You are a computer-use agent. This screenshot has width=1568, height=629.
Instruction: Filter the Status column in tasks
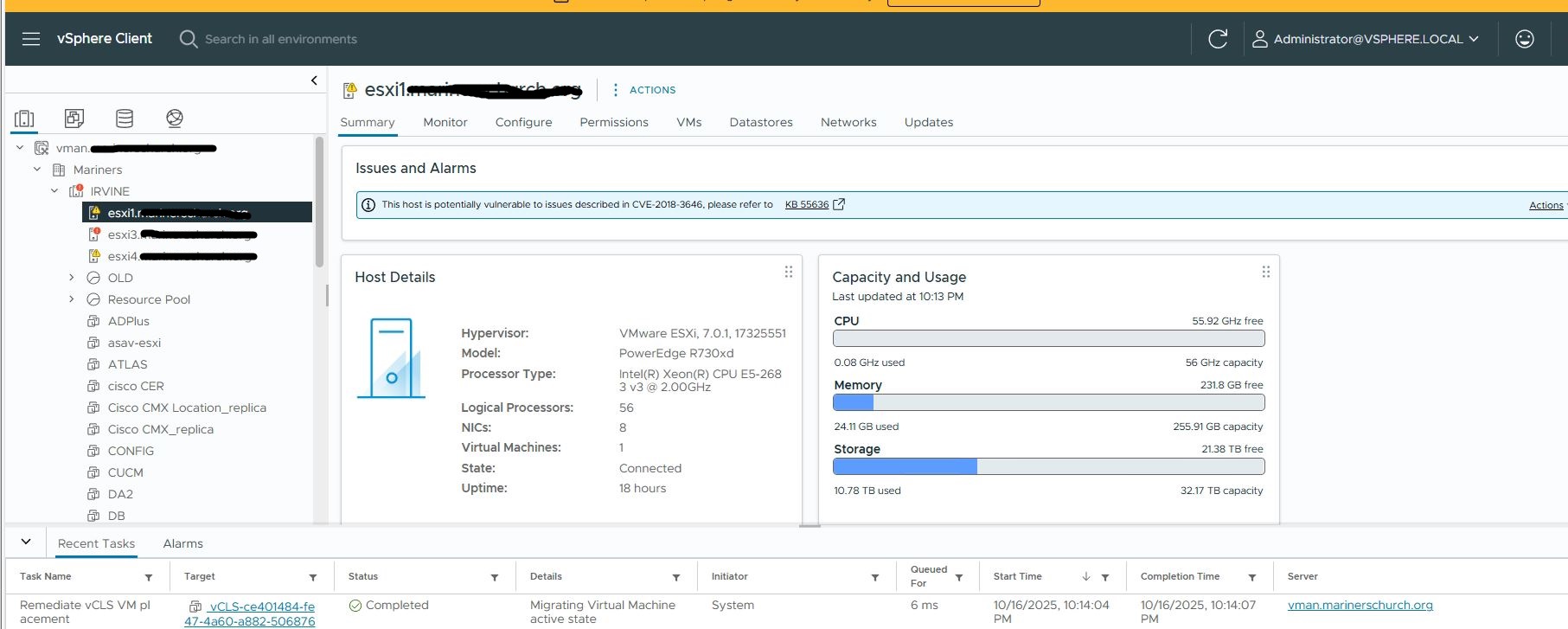(495, 578)
